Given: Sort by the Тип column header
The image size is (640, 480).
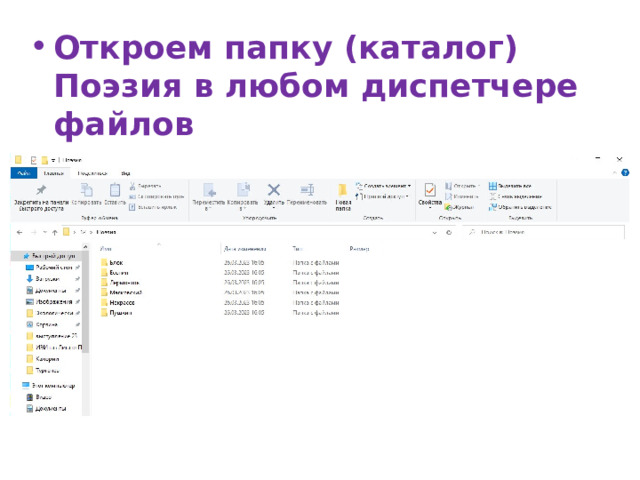Looking at the screenshot, I should pyautogui.click(x=297, y=248).
